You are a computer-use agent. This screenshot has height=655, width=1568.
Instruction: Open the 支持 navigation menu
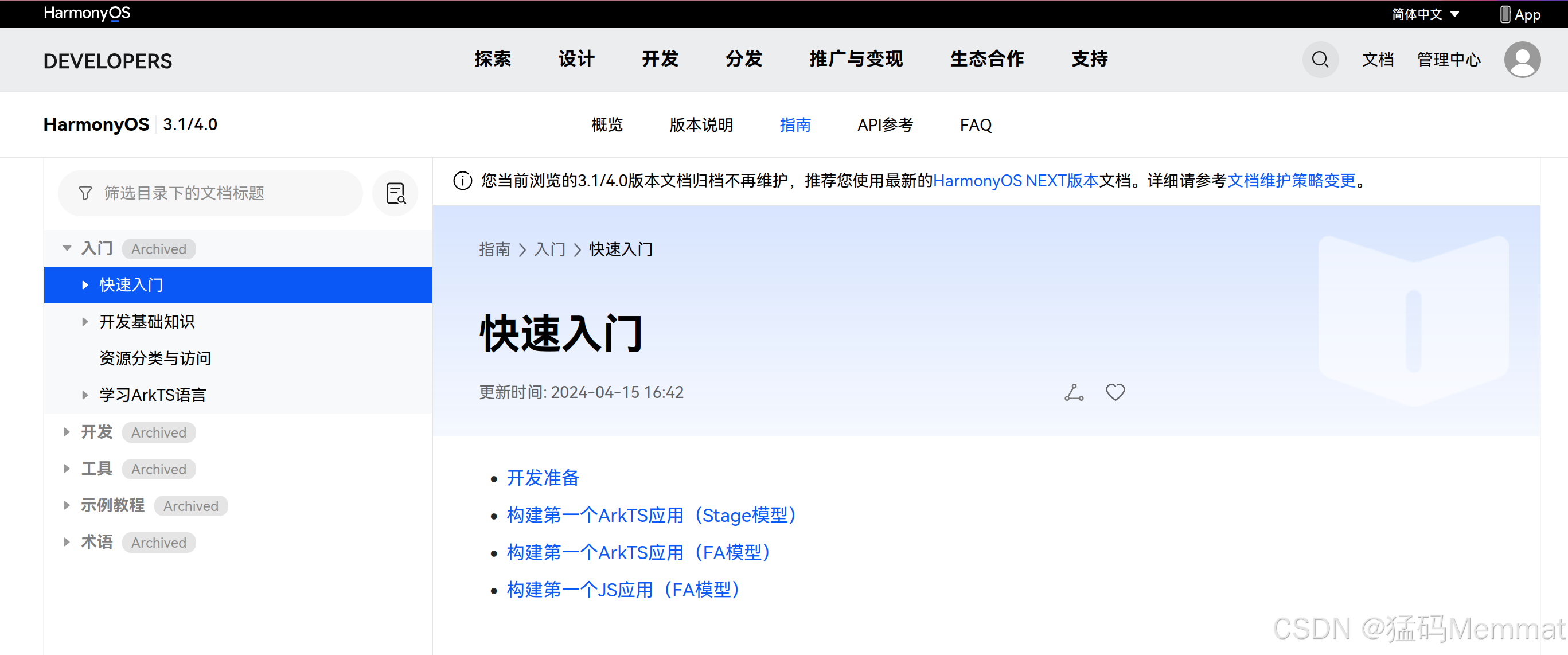1090,59
